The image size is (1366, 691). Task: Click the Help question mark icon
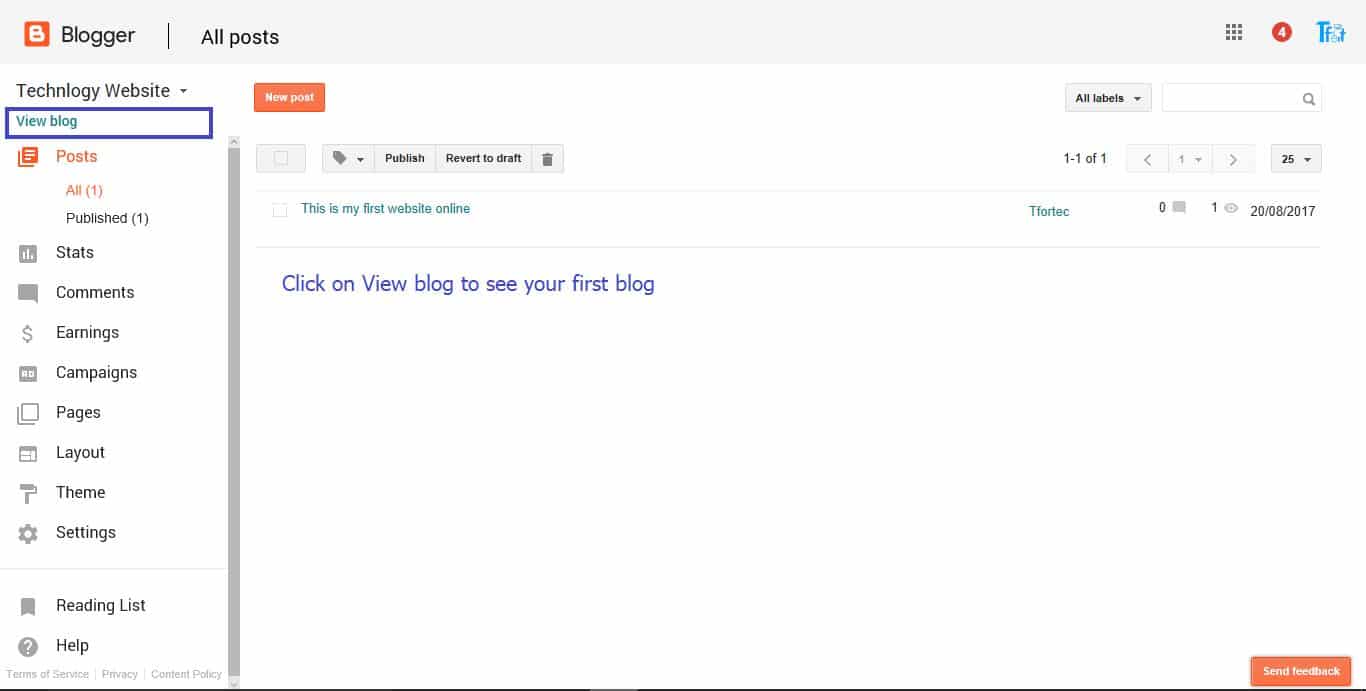click(28, 646)
